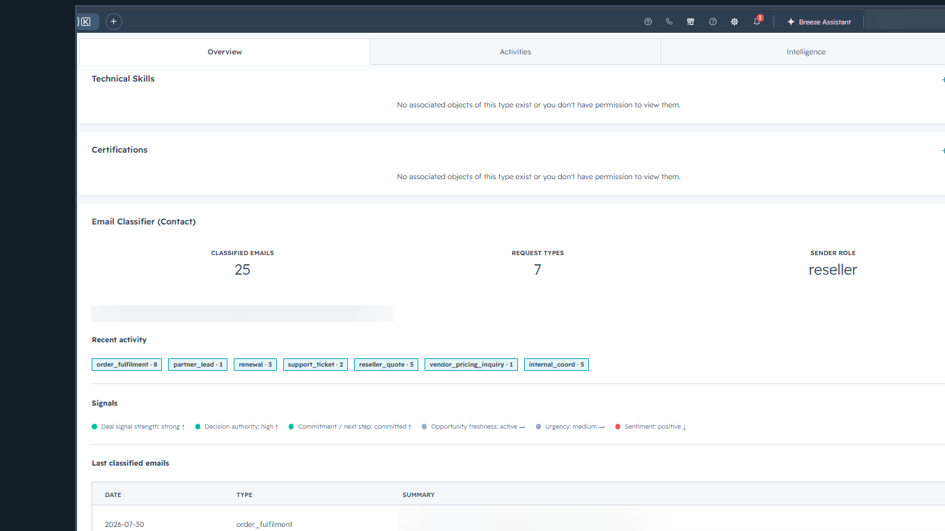Select the internal_coord · 5 tag
This screenshot has height=531, width=945.
click(x=556, y=365)
